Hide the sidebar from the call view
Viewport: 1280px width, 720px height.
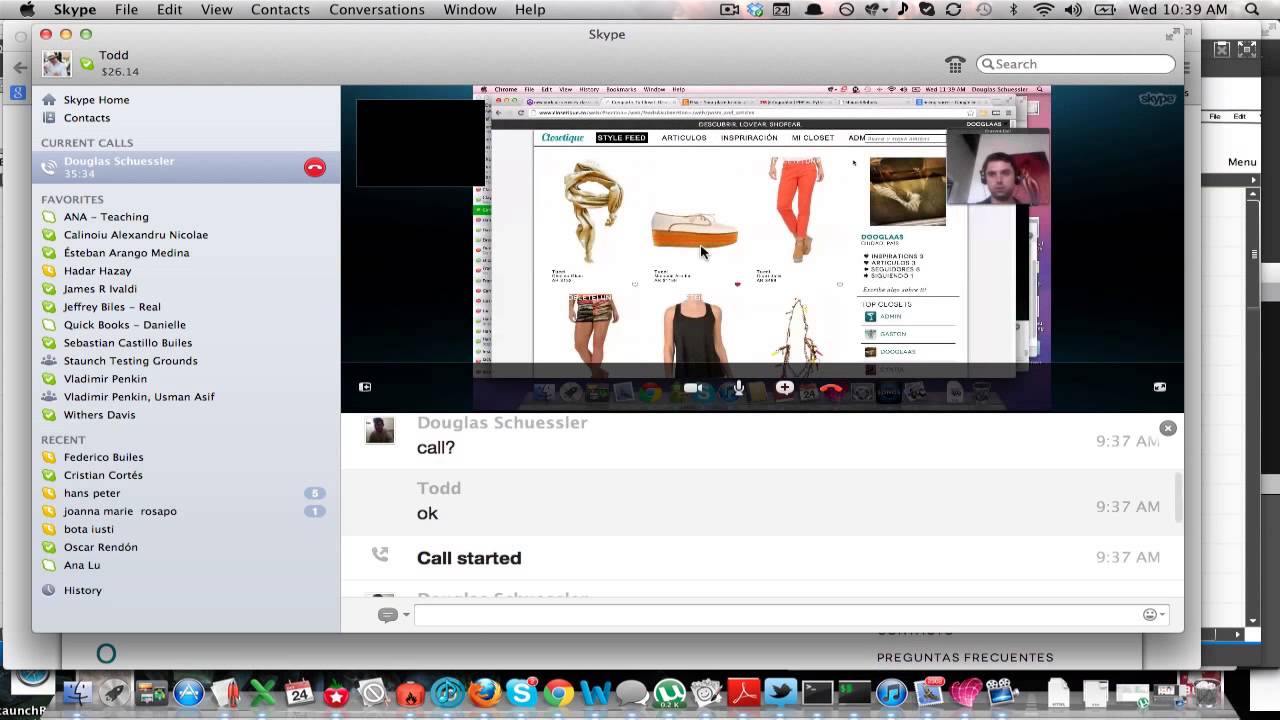point(365,387)
